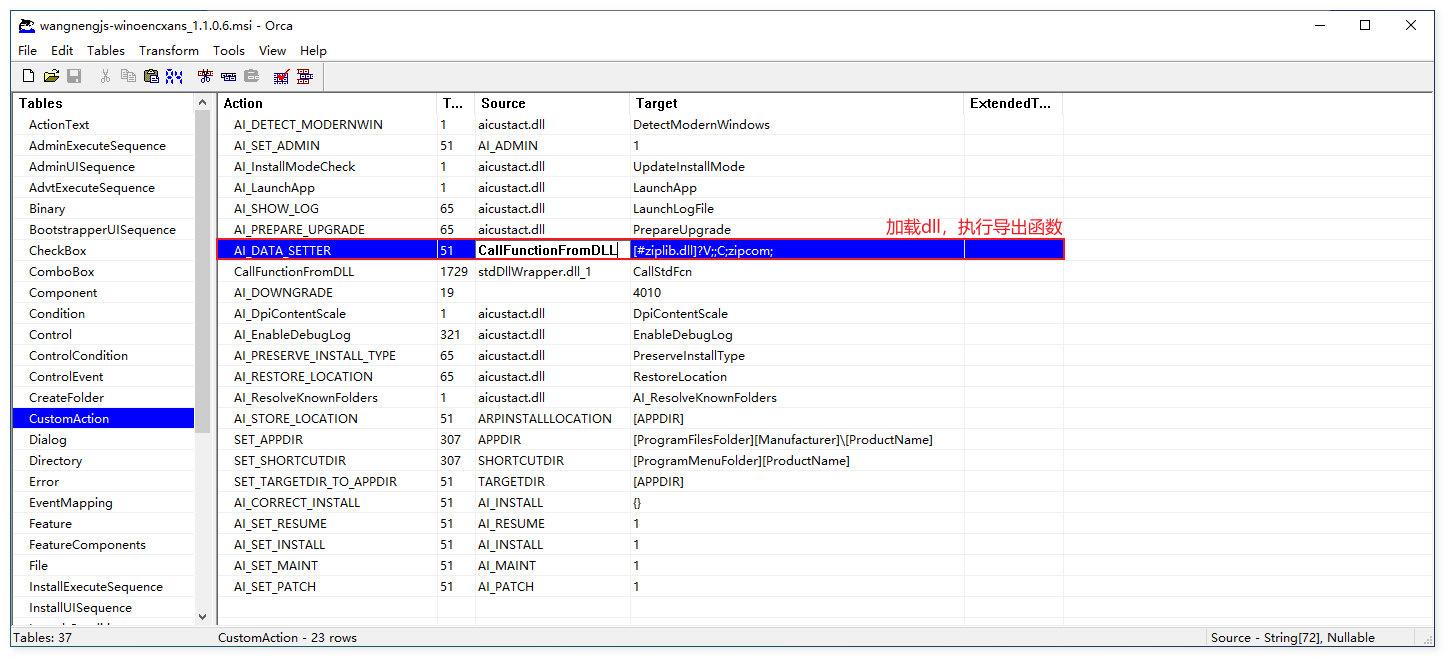
Task: Click the blue Find toolbar icon
Action: tap(174, 76)
